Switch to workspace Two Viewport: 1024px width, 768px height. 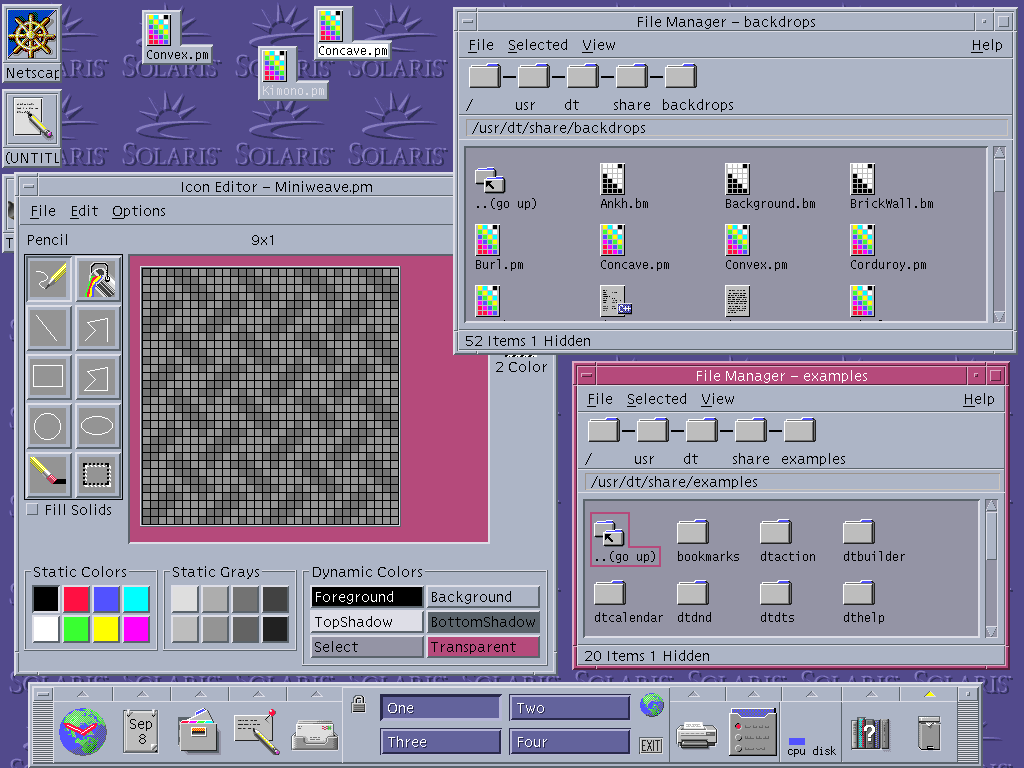(569, 708)
